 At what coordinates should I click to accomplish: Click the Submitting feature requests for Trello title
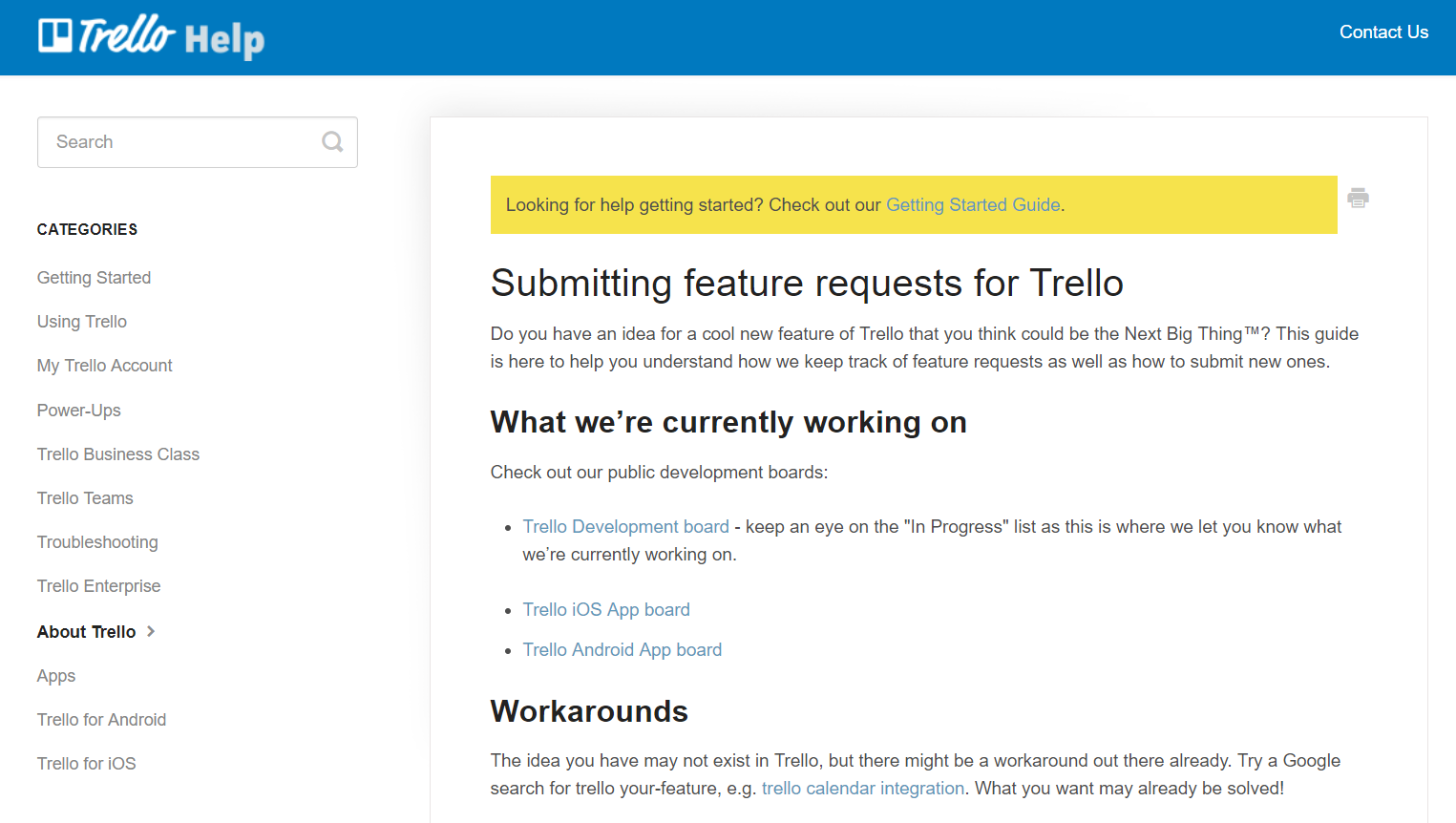coord(807,284)
